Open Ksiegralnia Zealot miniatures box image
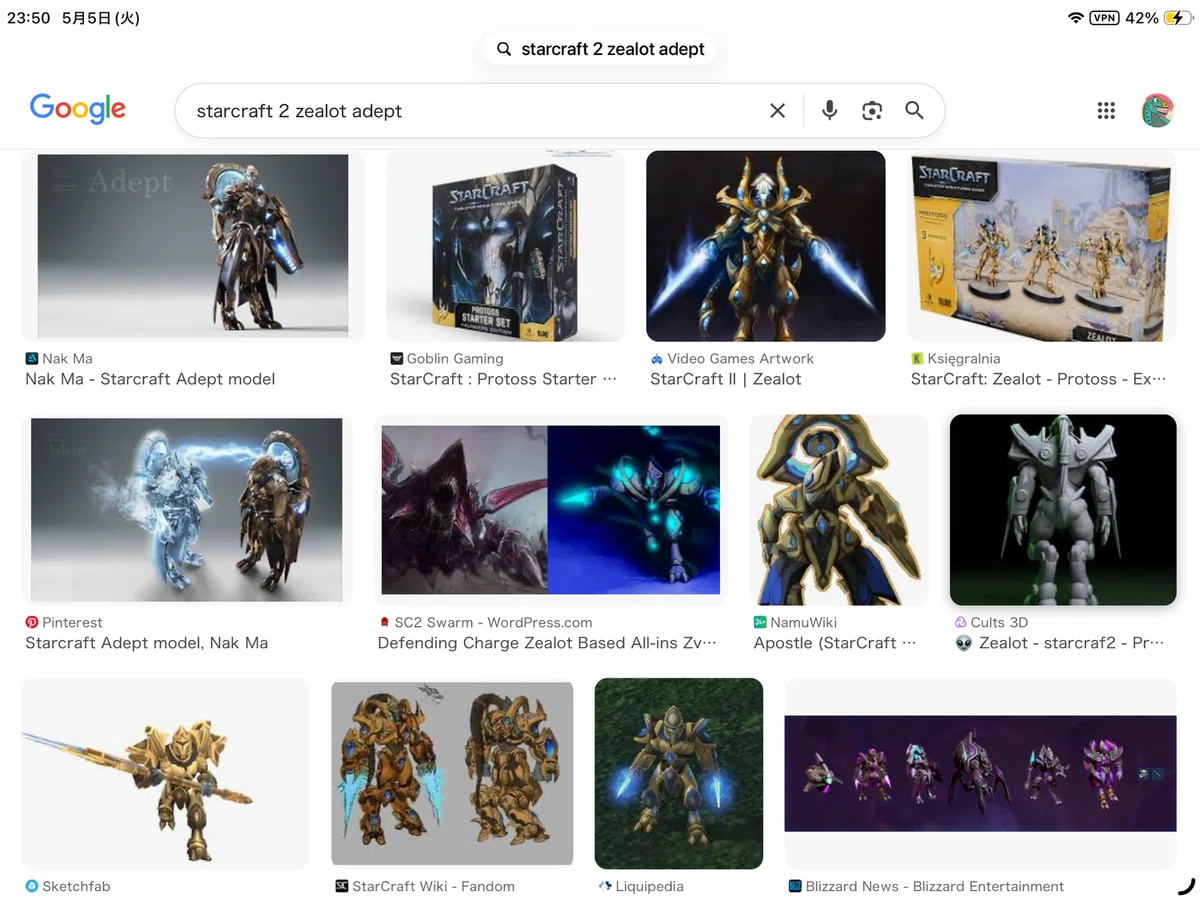 click(1041, 246)
